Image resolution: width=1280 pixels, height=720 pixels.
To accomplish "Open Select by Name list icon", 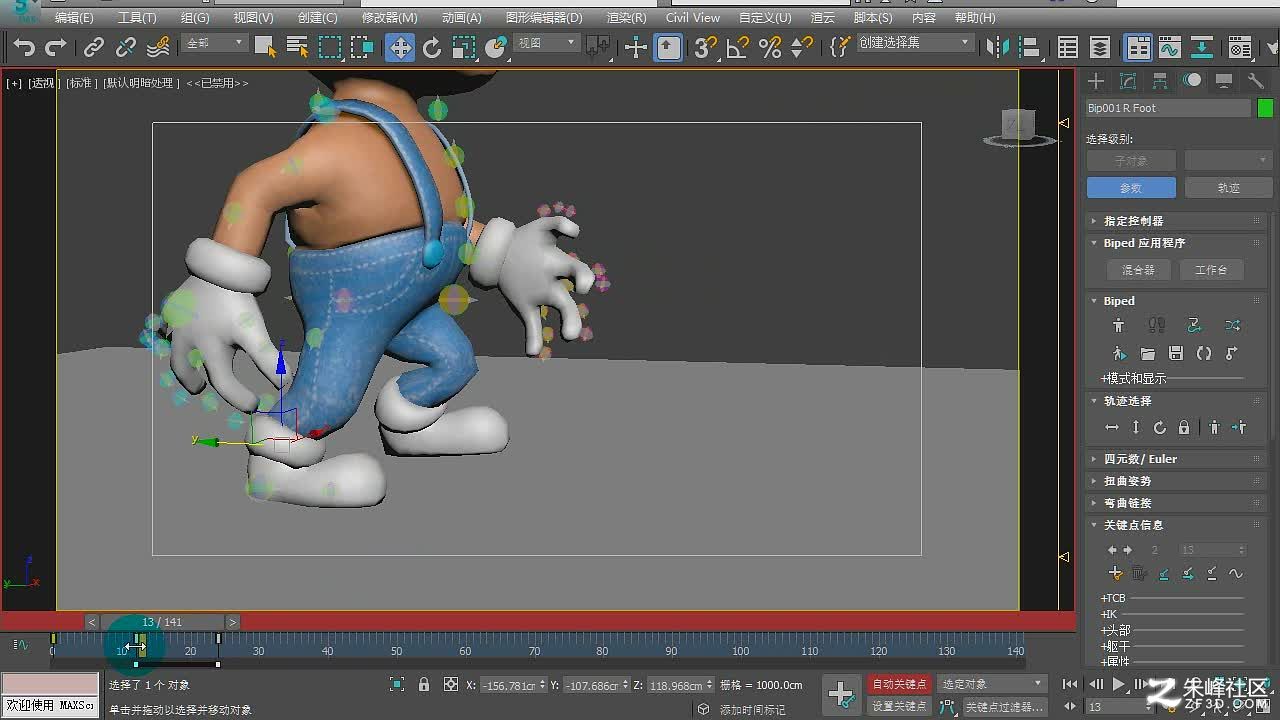I will (x=297, y=47).
